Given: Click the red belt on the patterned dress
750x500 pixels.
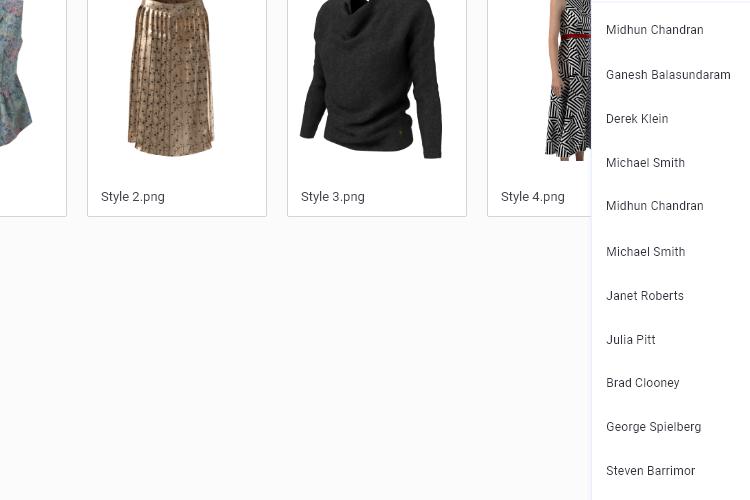Looking at the screenshot, I should click(x=575, y=36).
